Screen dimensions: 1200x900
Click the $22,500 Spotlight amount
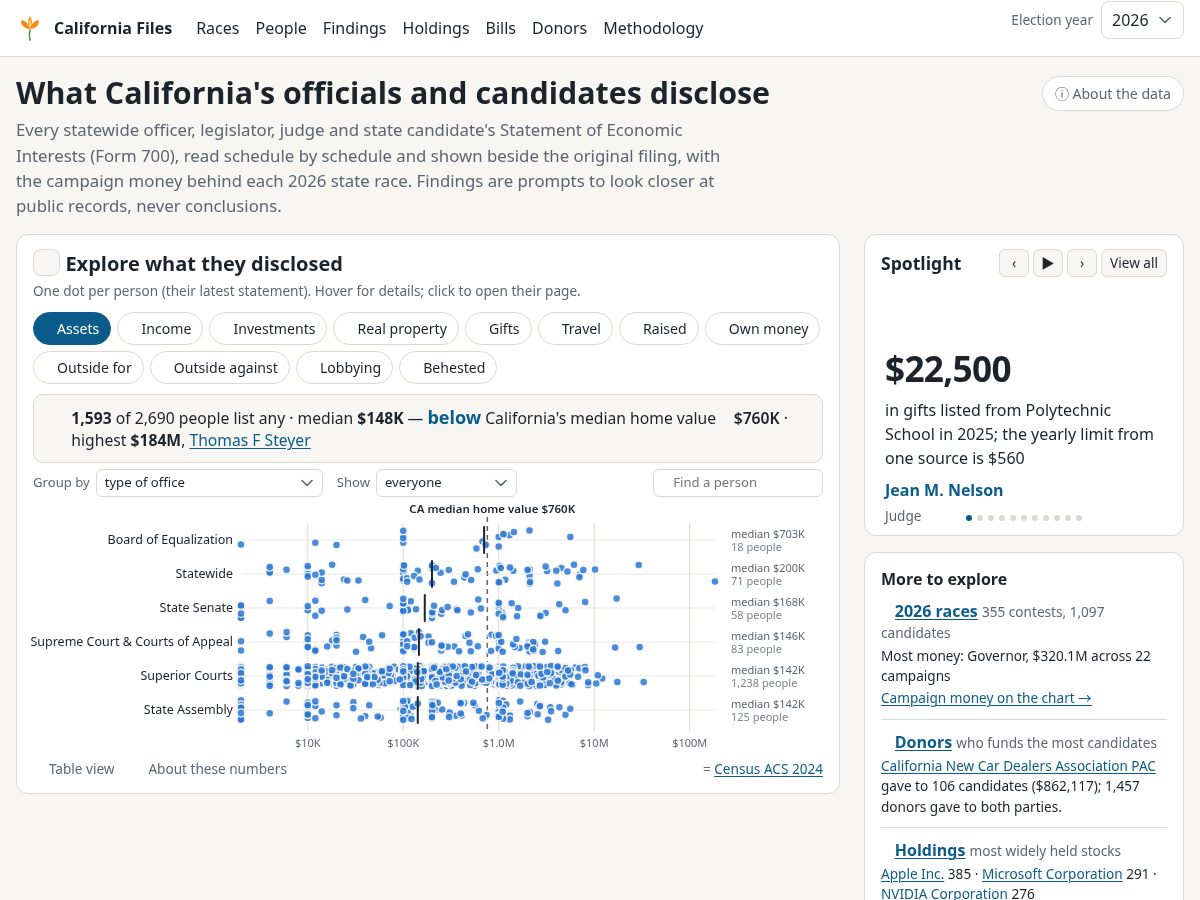click(x=948, y=369)
